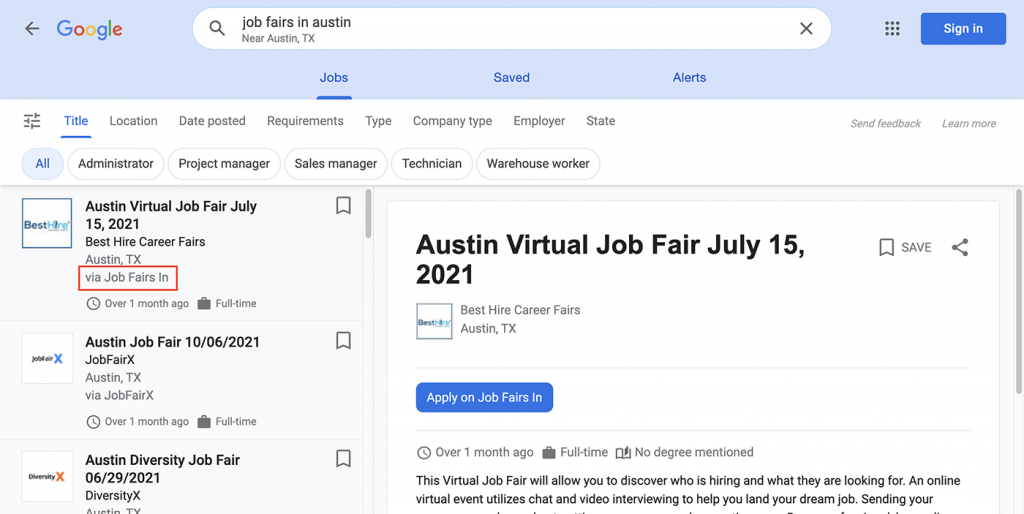Open the State filter

click(601, 121)
